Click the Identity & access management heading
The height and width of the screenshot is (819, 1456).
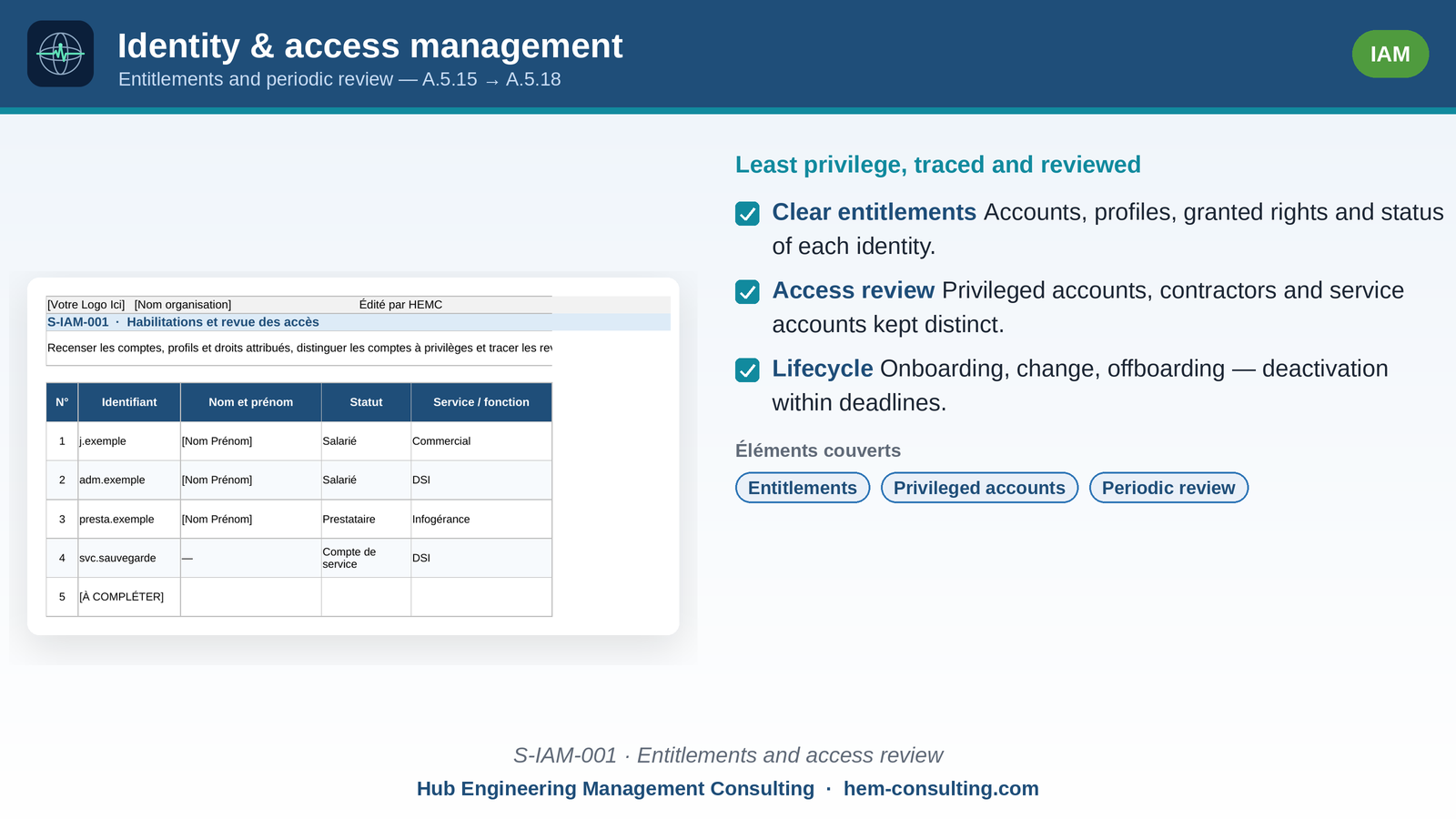370,46
